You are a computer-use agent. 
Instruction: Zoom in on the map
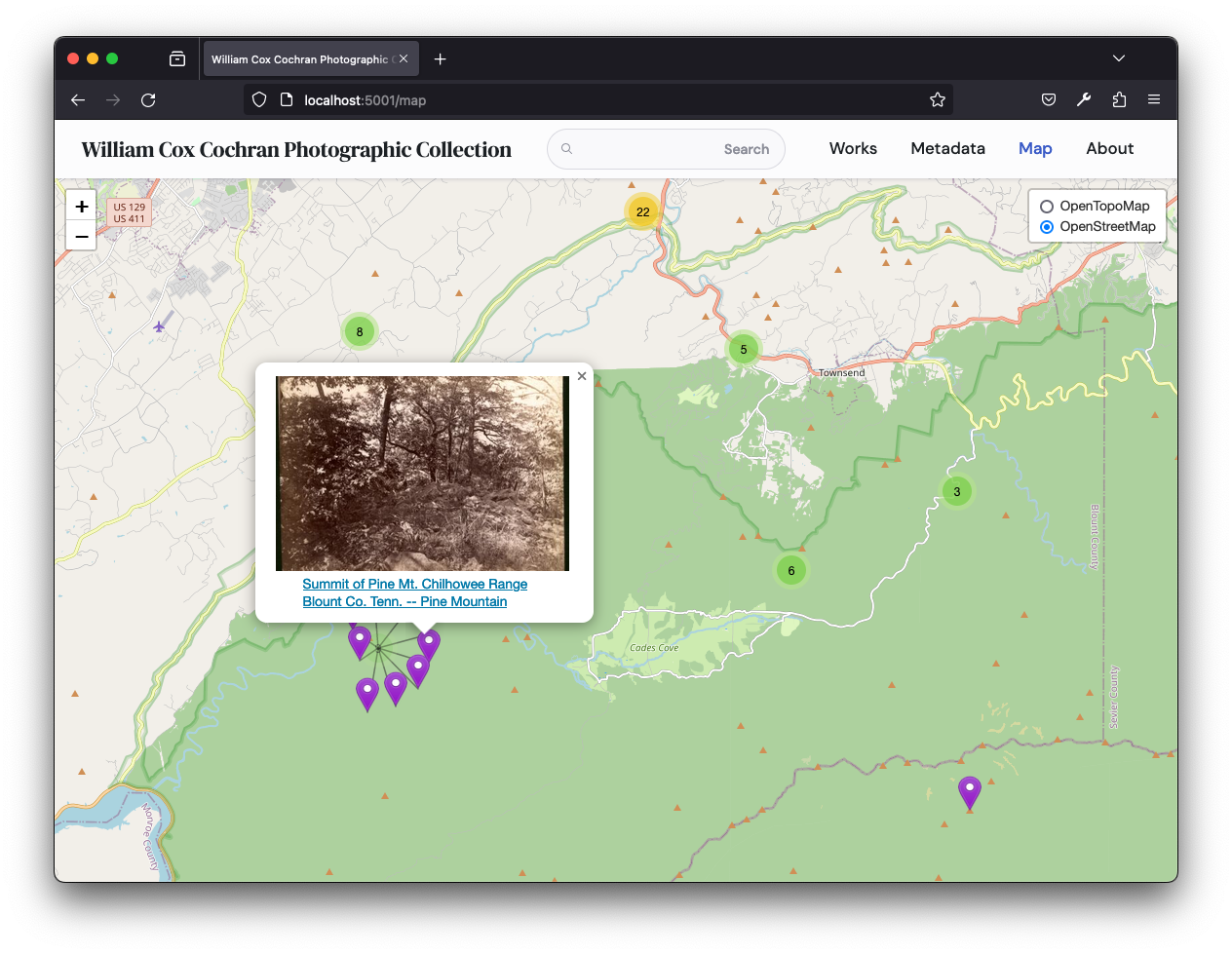point(82,207)
